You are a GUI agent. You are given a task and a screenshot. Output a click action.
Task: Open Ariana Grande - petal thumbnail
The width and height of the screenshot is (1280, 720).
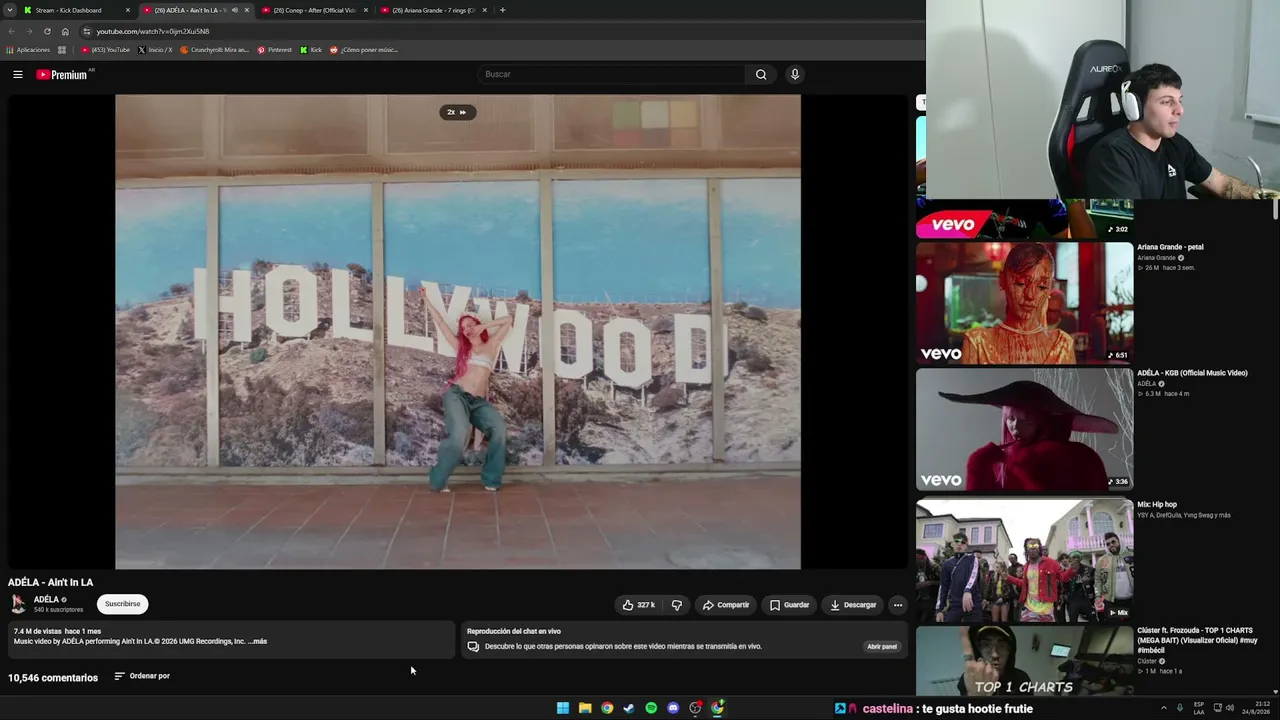(1025, 303)
